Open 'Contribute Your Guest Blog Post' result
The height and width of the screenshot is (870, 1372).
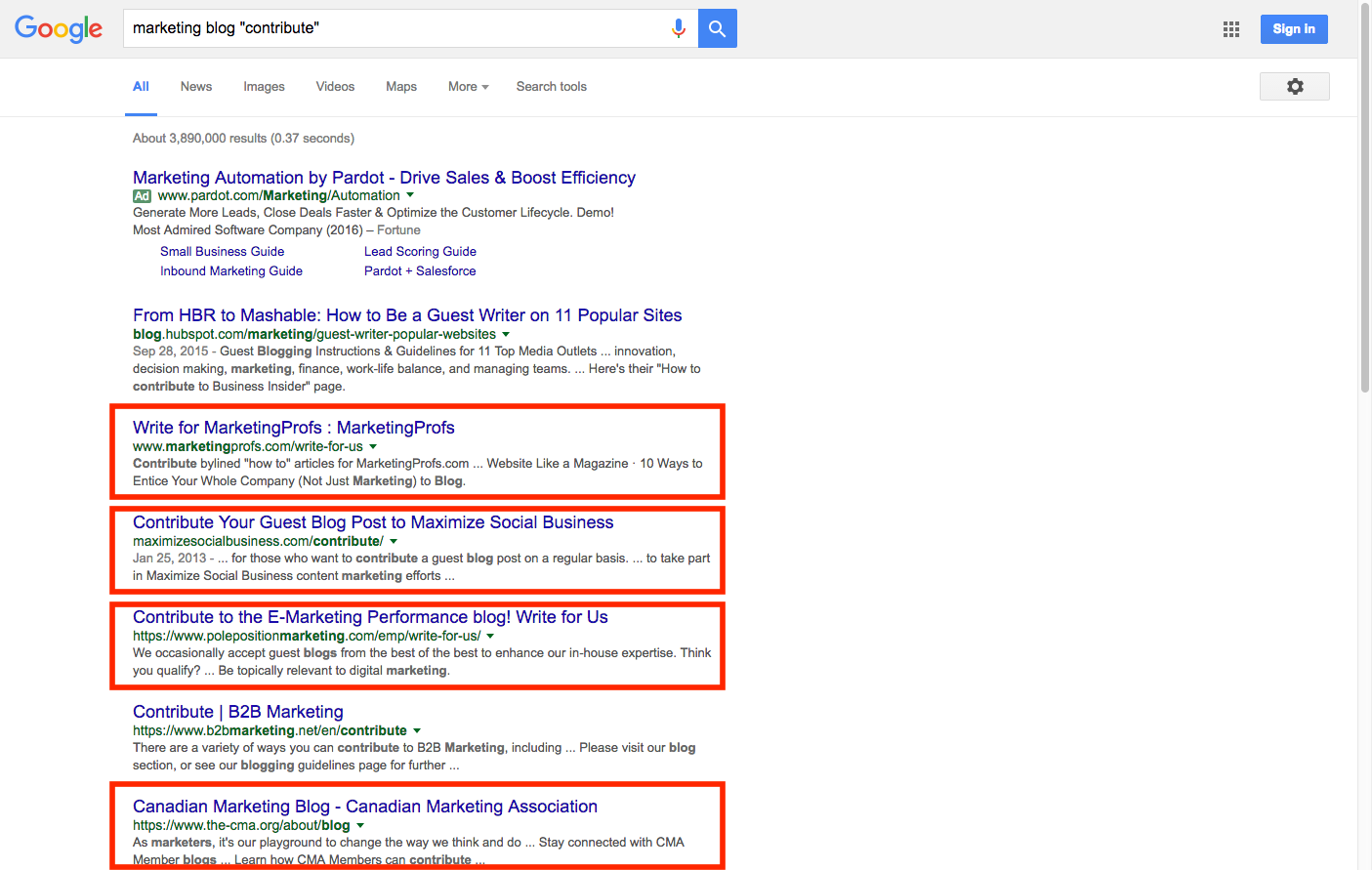pos(373,522)
